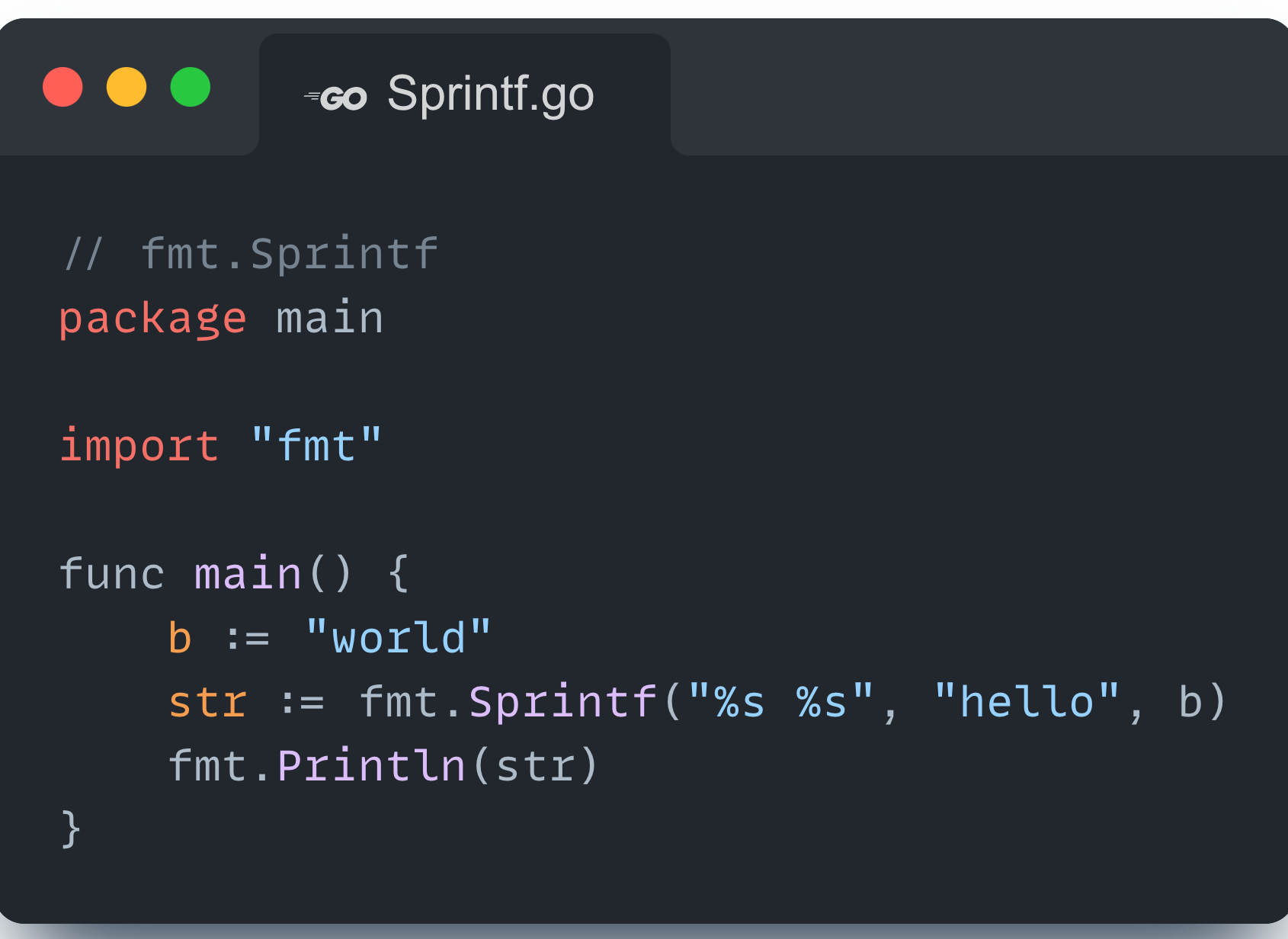Click the str variable declaration
The image size is (1288, 939).
[207, 702]
